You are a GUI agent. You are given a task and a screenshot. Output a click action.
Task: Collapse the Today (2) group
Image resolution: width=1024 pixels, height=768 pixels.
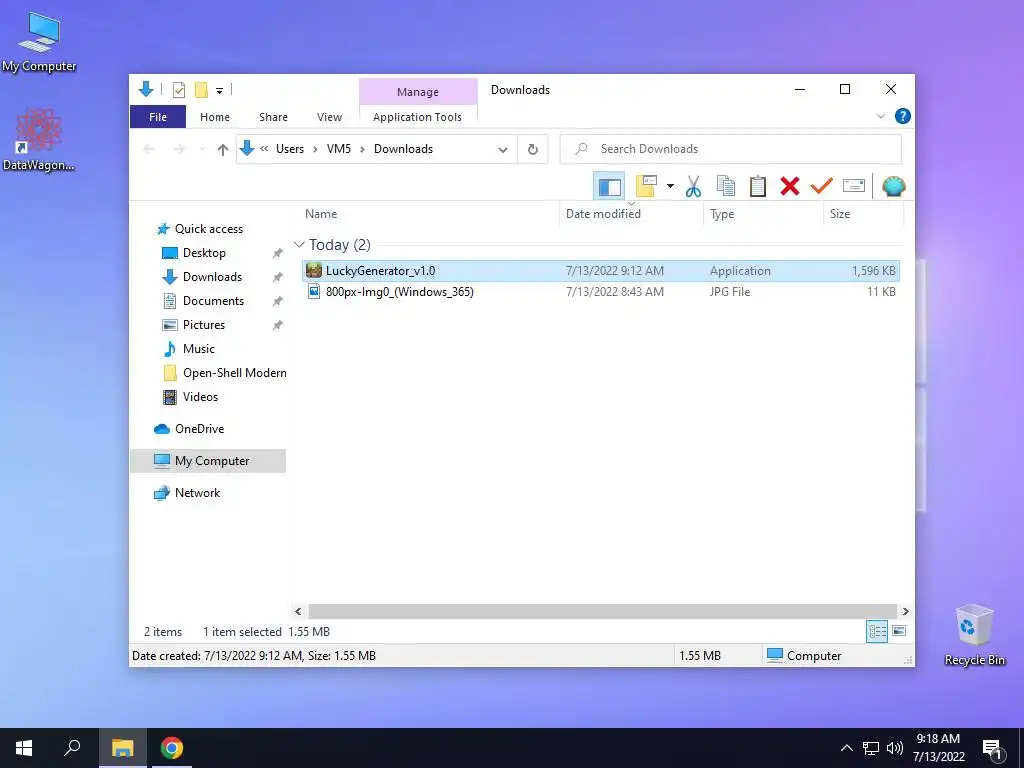[299, 245]
